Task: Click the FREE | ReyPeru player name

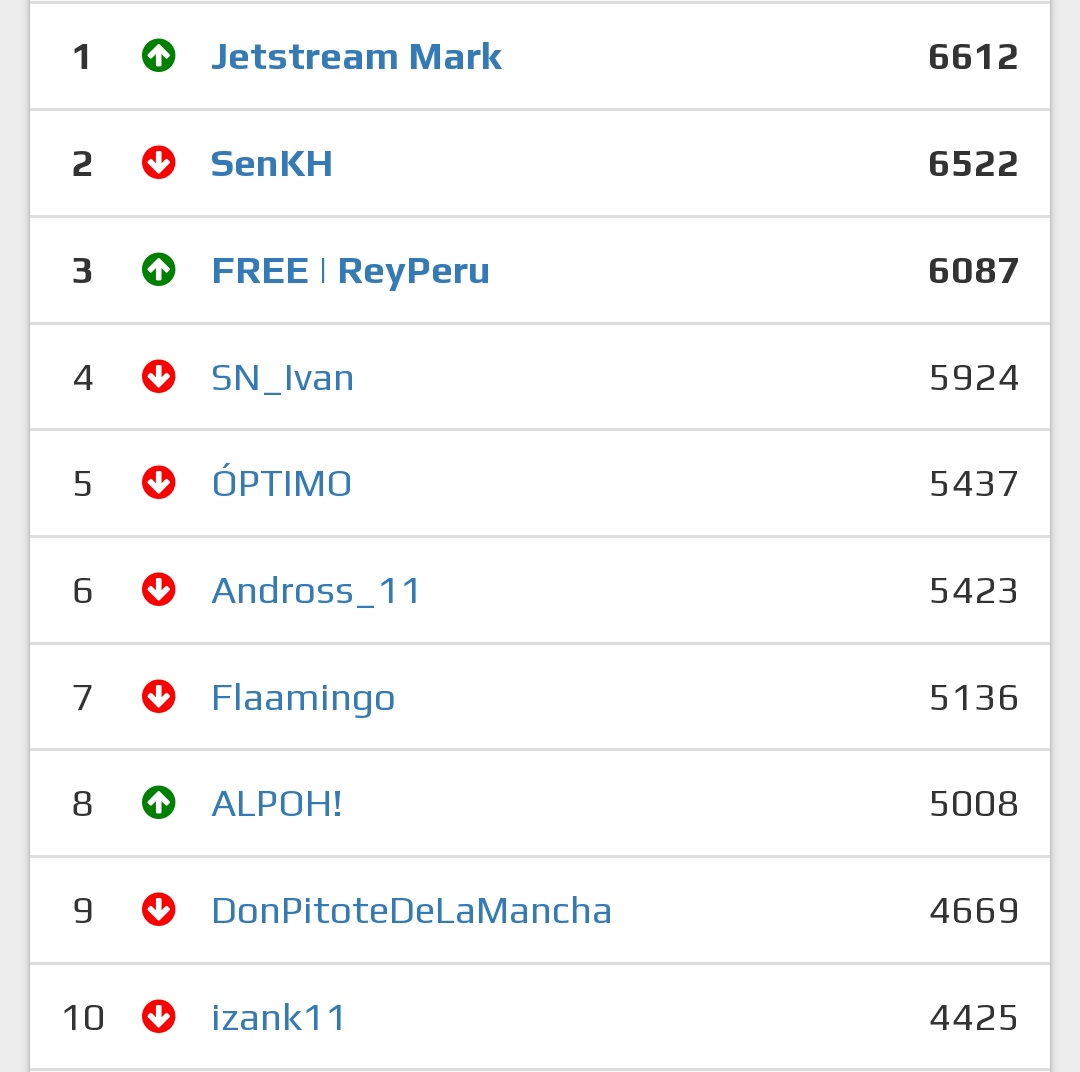Action: pyautogui.click(x=350, y=270)
